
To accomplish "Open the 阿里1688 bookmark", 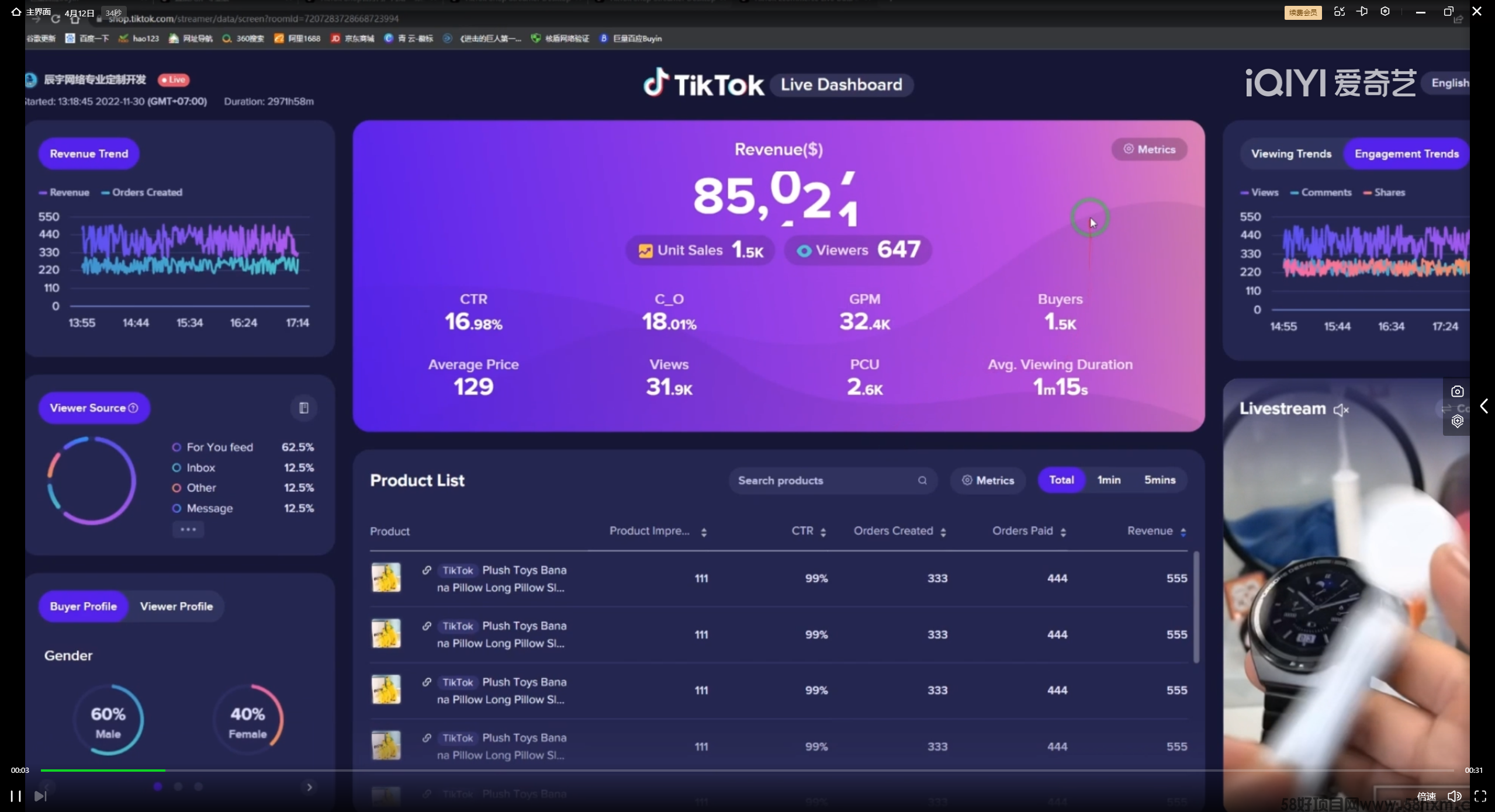I will click(297, 39).
